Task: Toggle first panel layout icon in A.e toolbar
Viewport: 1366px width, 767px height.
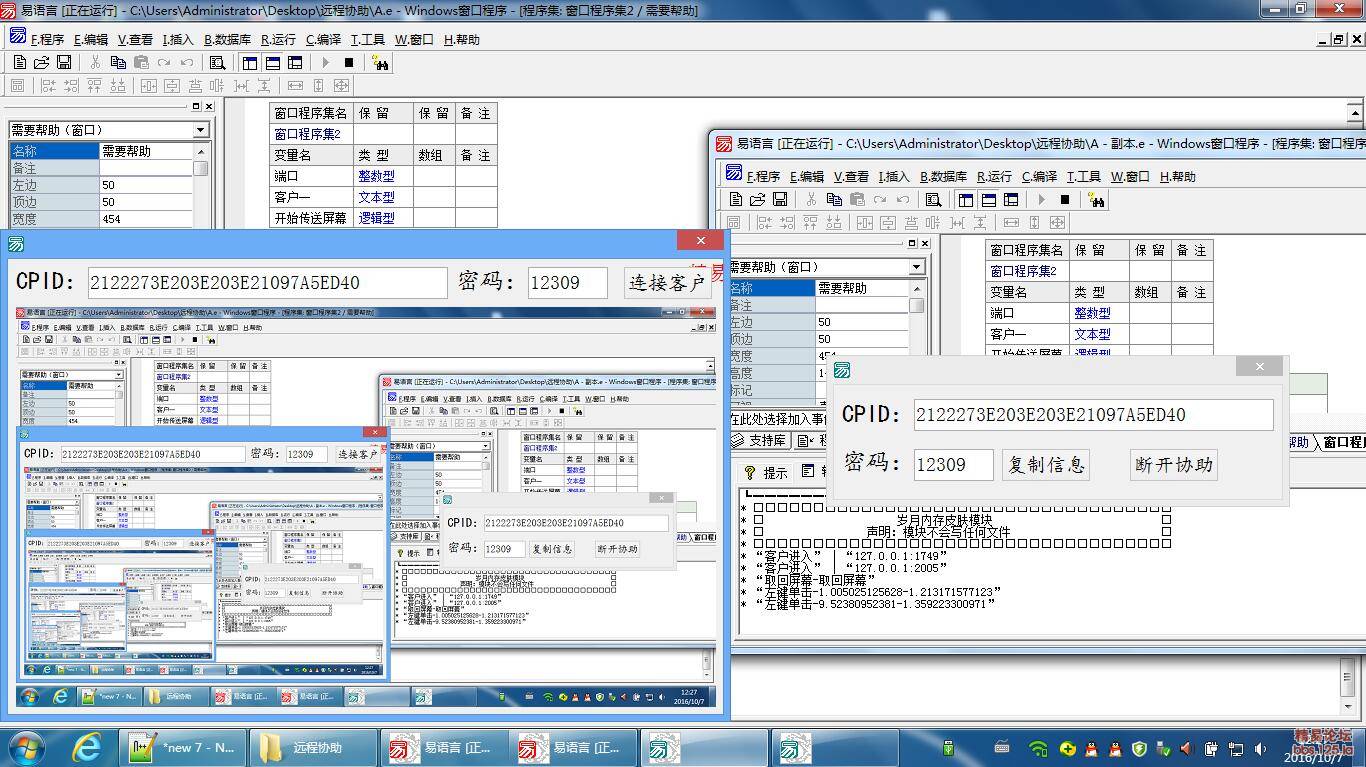Action: point(250,62)
